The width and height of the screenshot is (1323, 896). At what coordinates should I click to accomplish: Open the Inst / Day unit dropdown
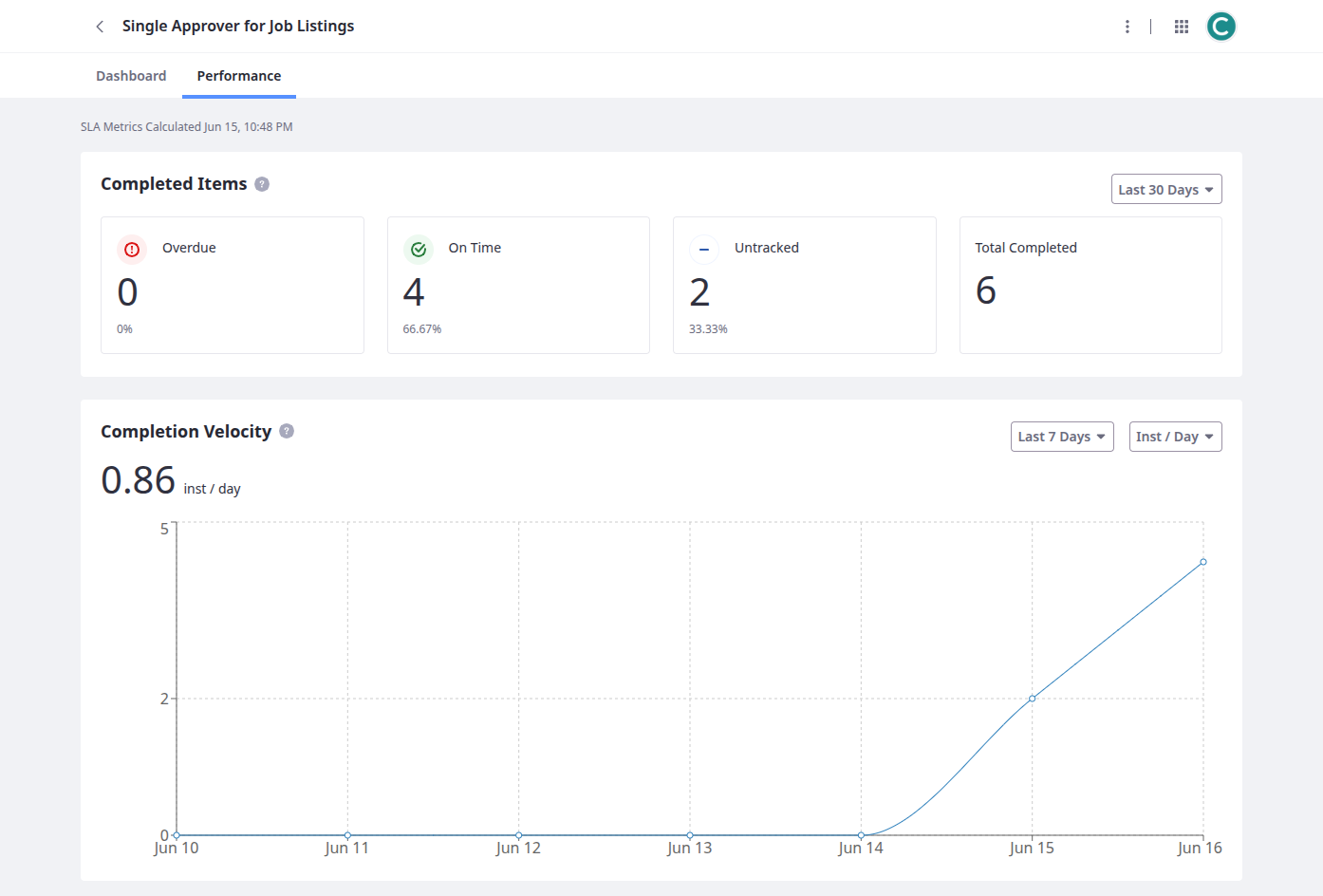pos(1175,437)
